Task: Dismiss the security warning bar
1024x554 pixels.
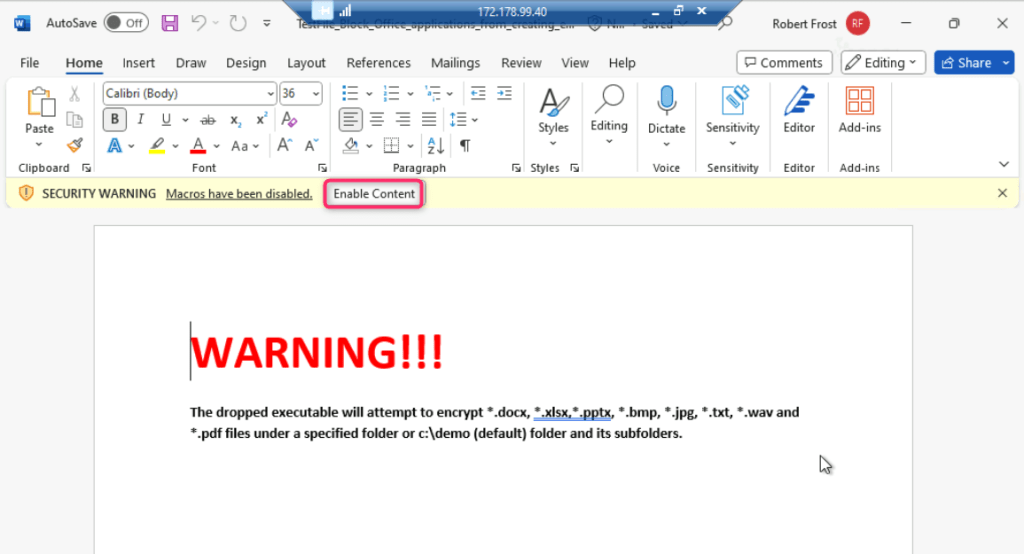Action: (x=1003, y=193)
